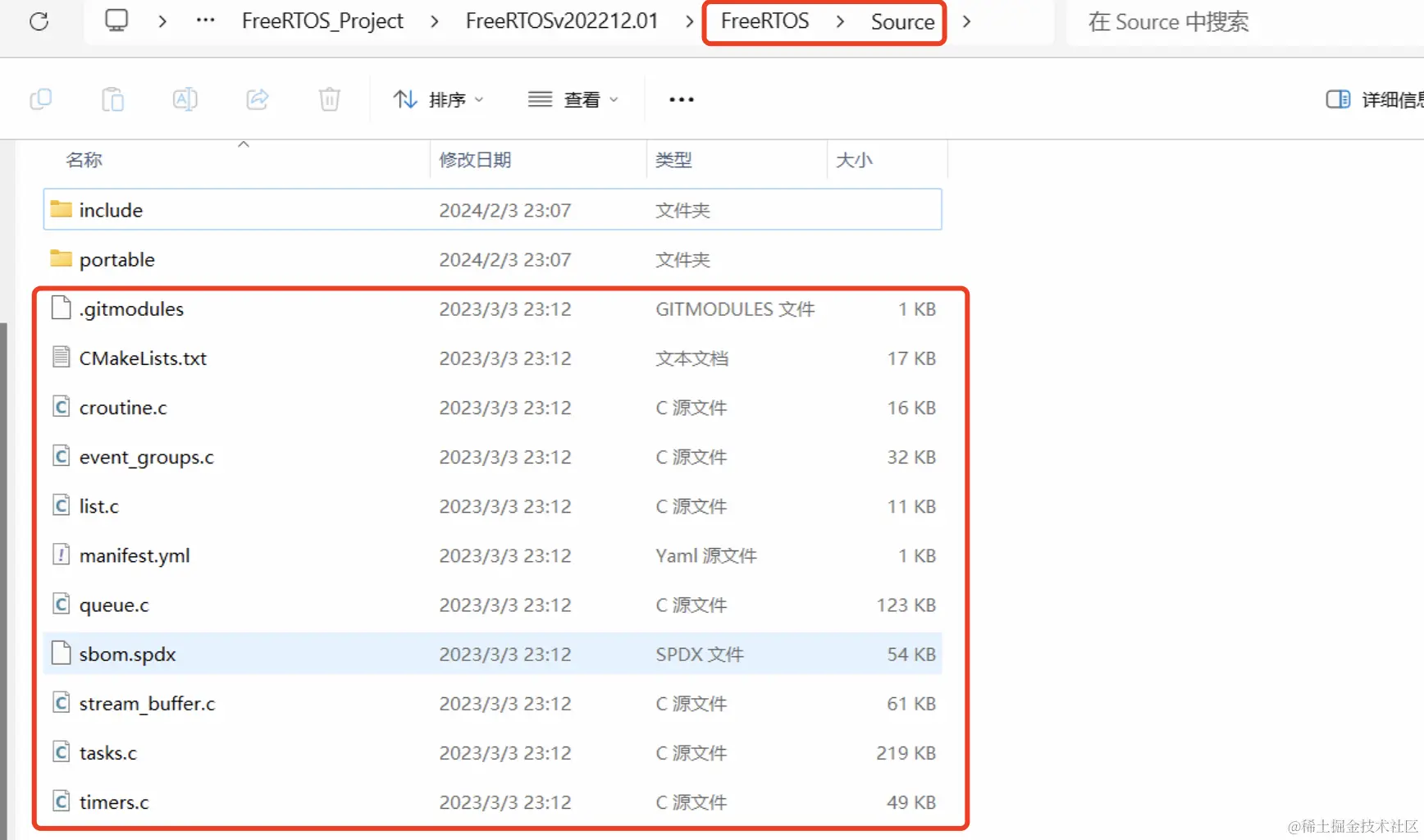Image resolution: width=1424 pixels, height=840 pixels.
Task: Go to FreeRTOS folder in the breadcrumb
Action: click(764, 21)
